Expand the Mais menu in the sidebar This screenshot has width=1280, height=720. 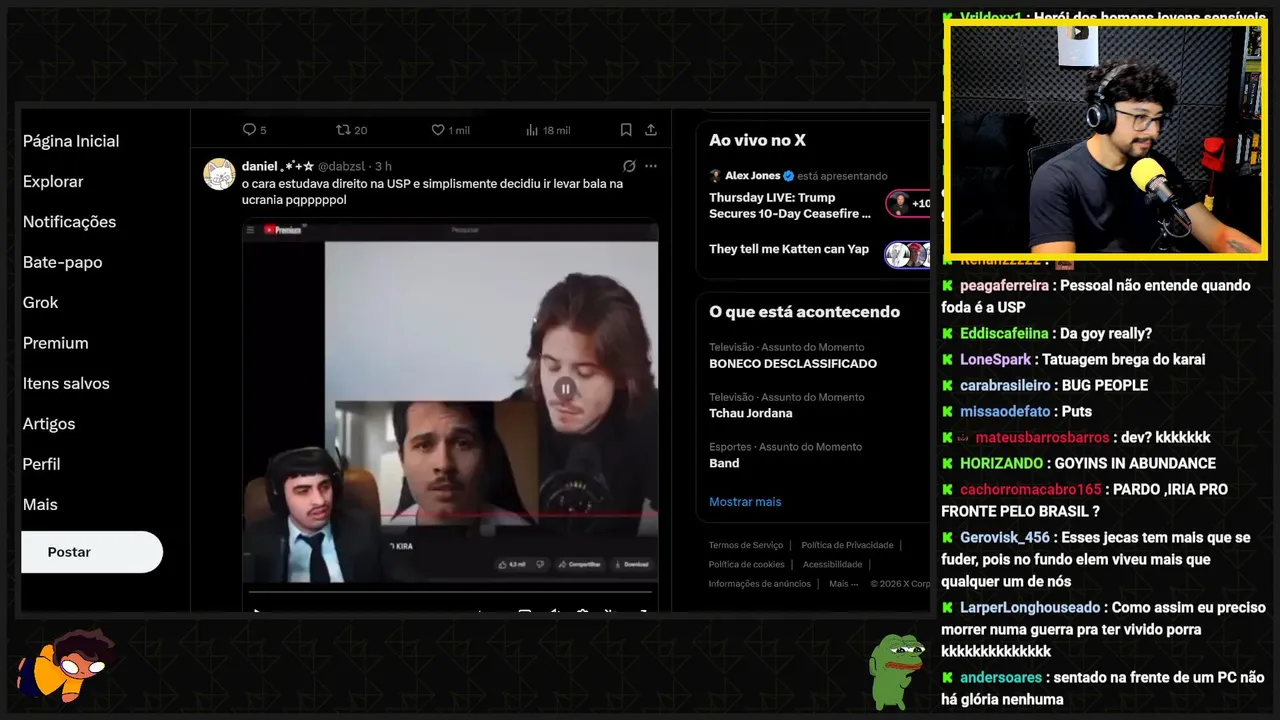point(40,505)
